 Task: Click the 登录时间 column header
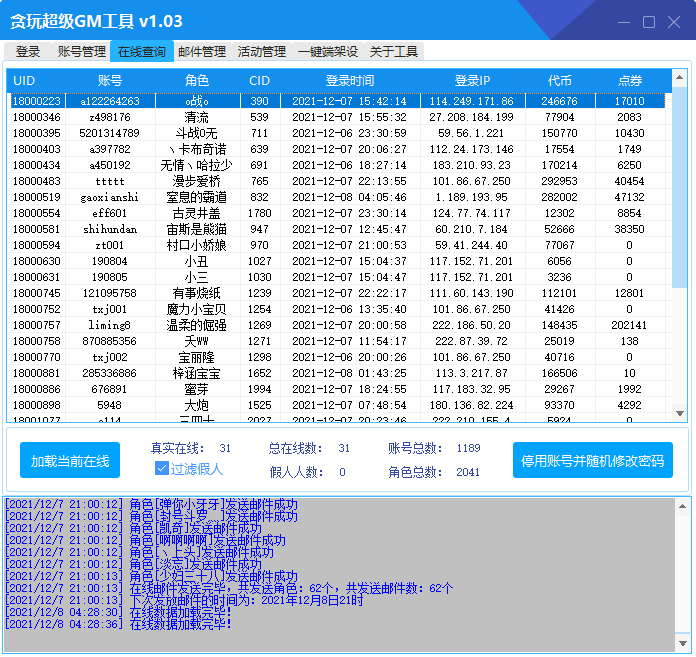point(350,80)
